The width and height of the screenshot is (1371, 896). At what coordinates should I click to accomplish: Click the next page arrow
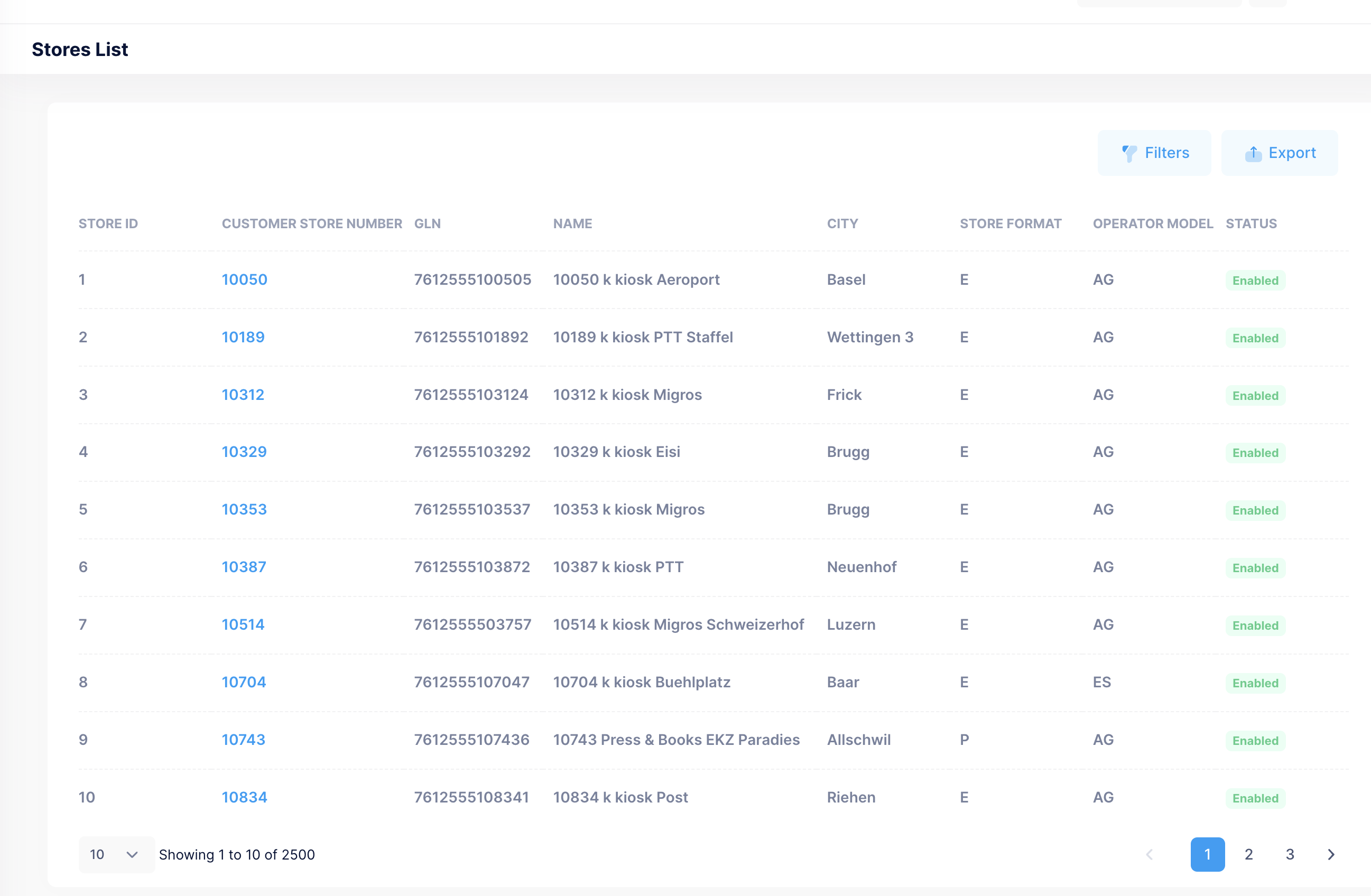click(1331, 855)
